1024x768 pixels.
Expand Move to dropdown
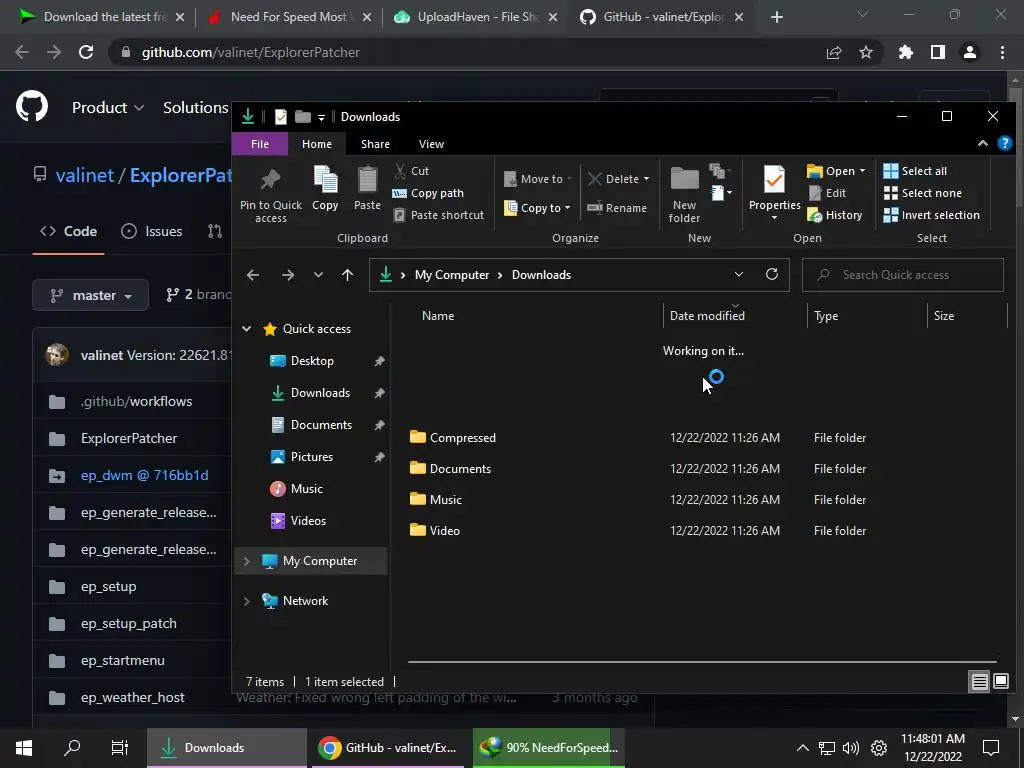pyautogui.click(x=569, y=179)
